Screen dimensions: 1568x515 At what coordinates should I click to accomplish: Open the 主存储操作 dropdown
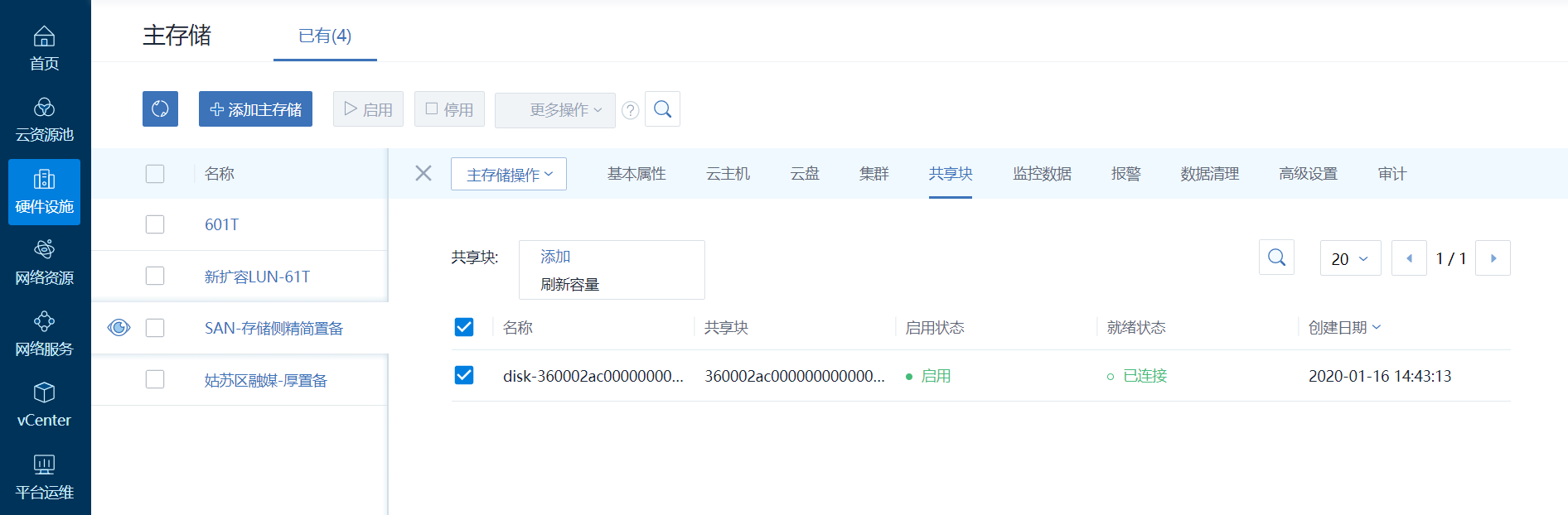tap(509, 174)
